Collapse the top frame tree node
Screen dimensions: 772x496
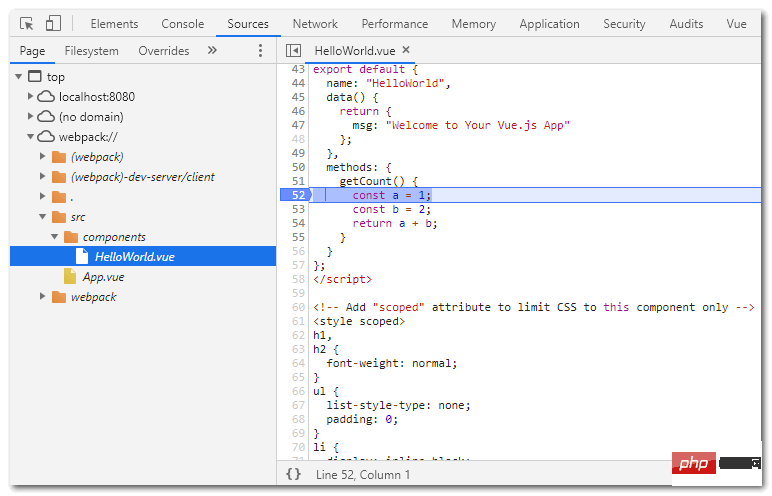click(19, 77)
